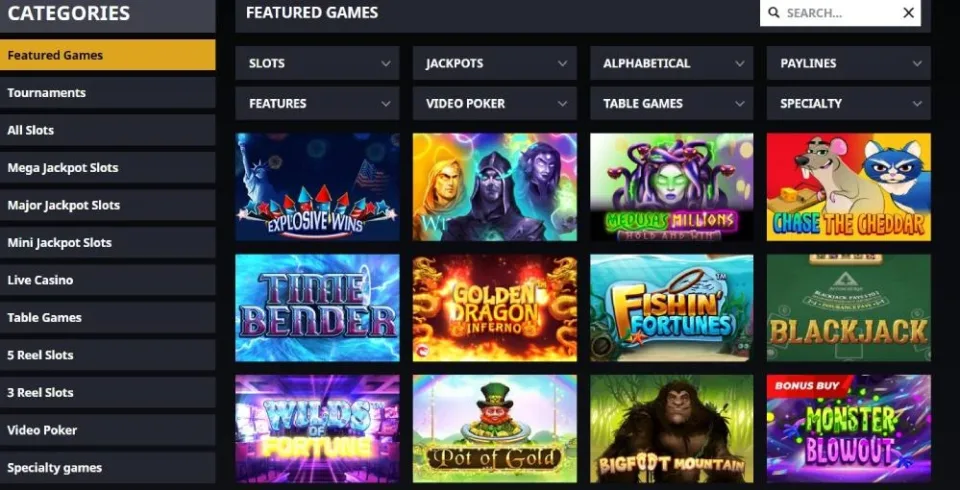The height and width of the screenshot is (490, 960).
Task: Play the Time Bender slot
Action: [317, 308]
